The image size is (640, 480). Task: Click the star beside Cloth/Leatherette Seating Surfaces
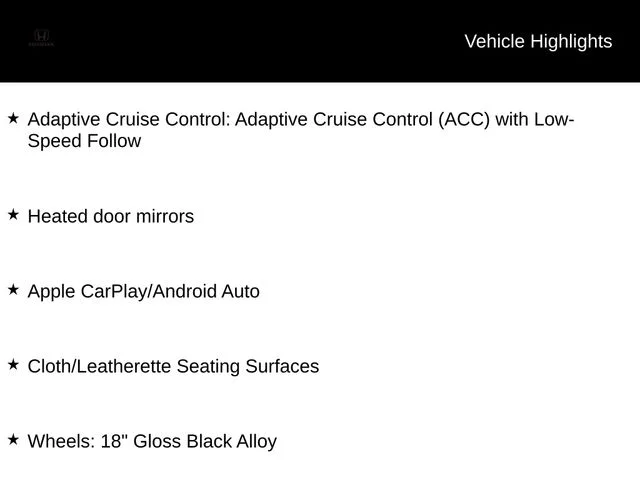(13, 364)
